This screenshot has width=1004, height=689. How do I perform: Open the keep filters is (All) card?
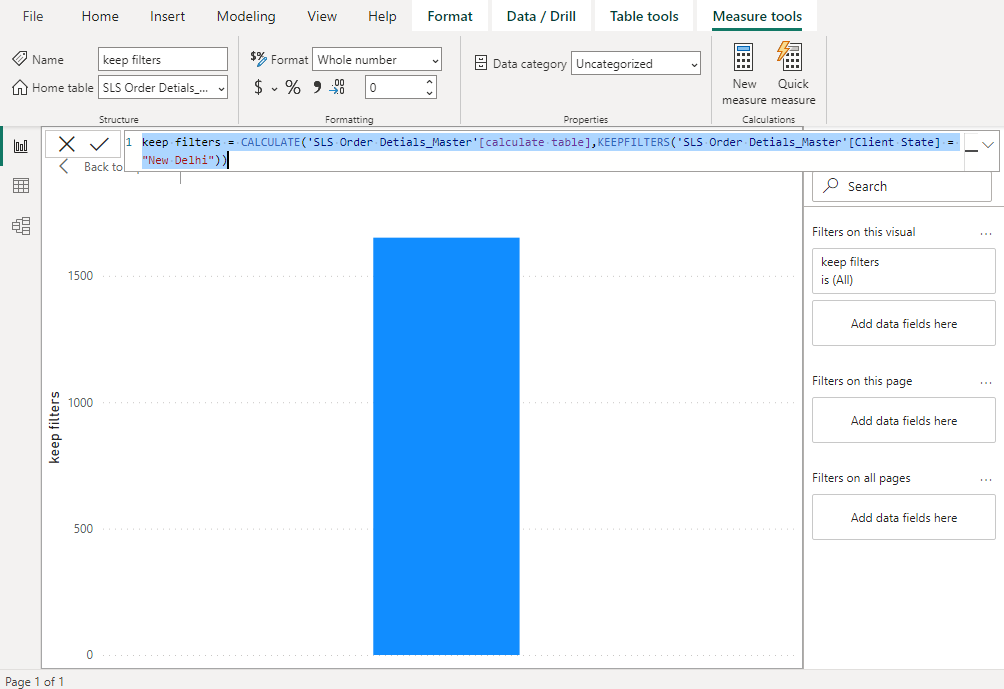[x=903, y=271]
